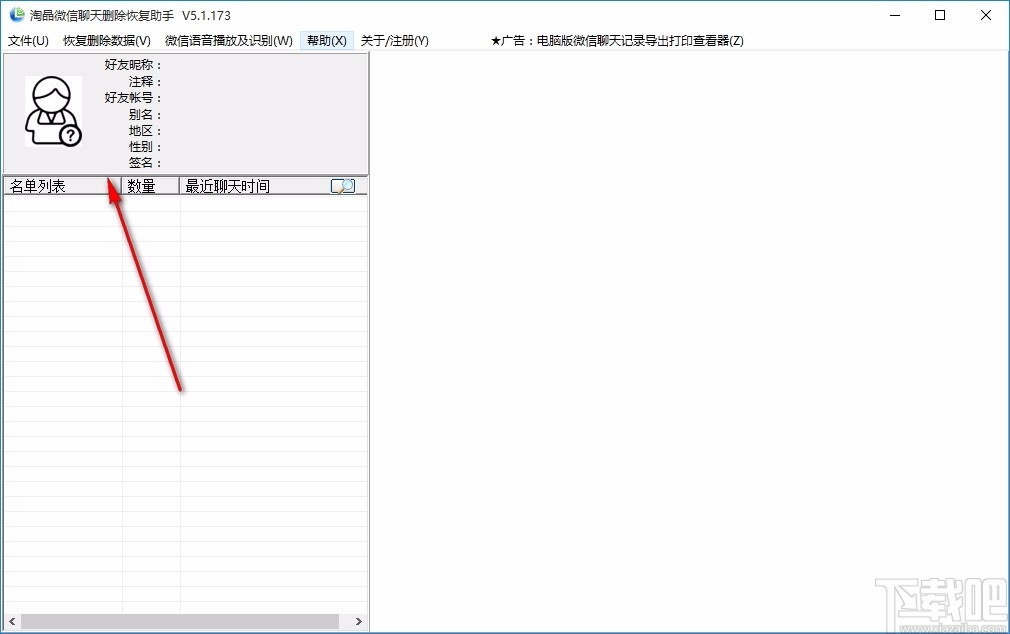Click the 地区 label
This screenshot has width=1010, height=634.
(145, 131)
